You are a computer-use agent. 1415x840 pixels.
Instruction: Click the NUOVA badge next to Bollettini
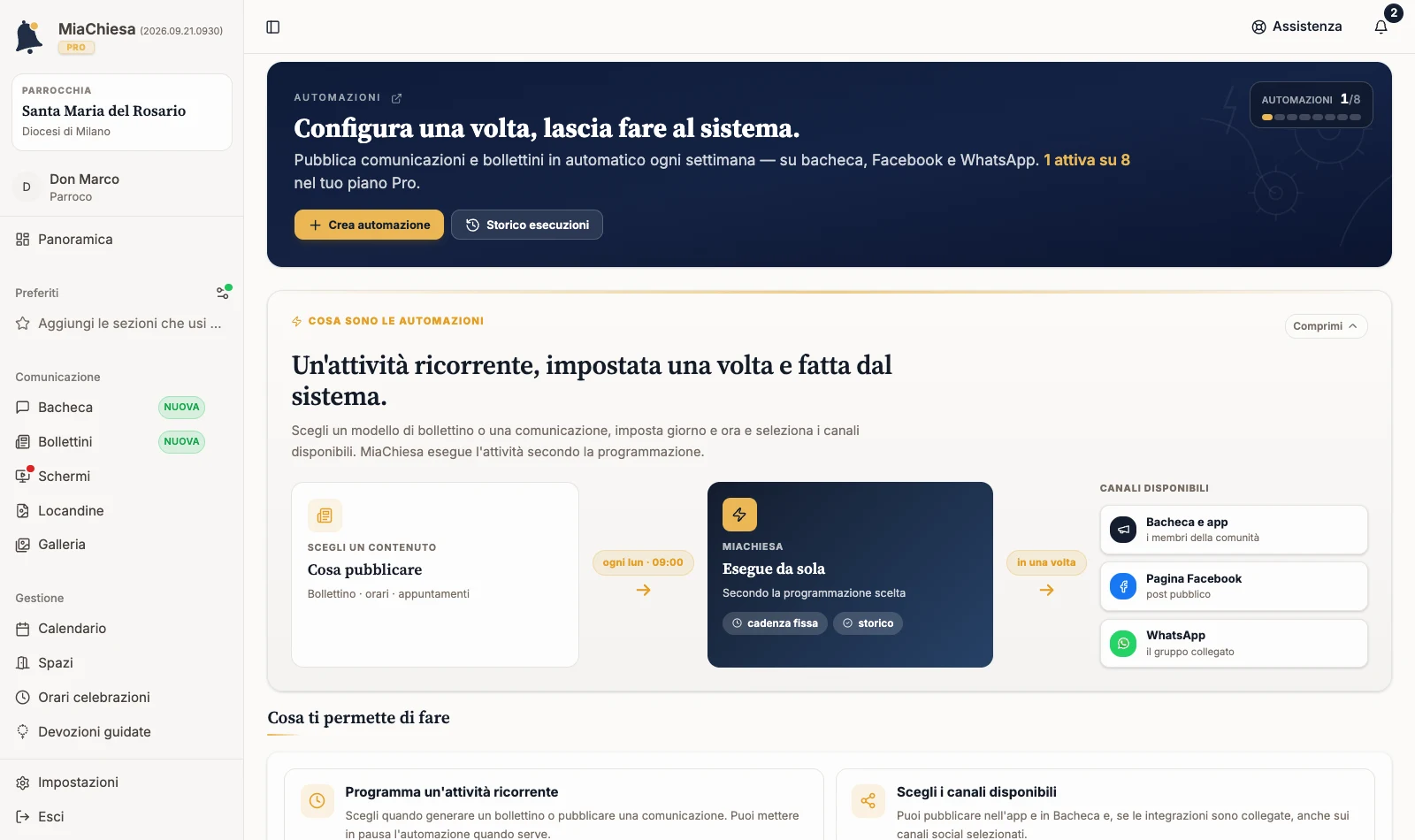point(181,442)
